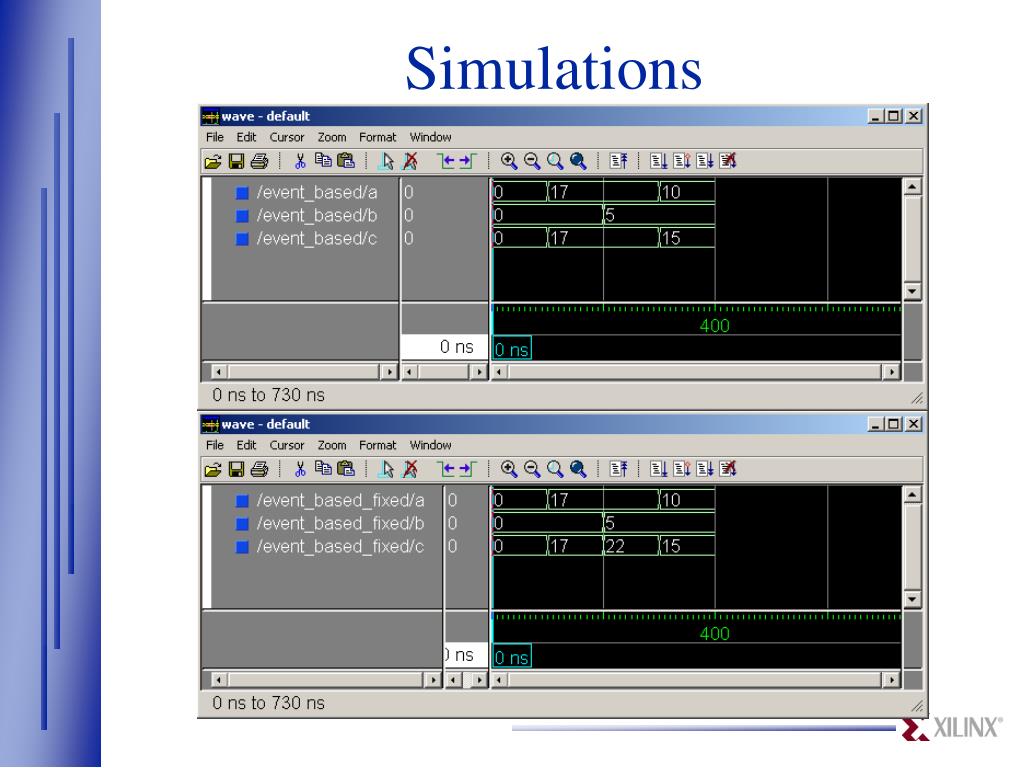
Task: Click Zoom In magnifier in event_based wave window
Action: tap(509, 161)
